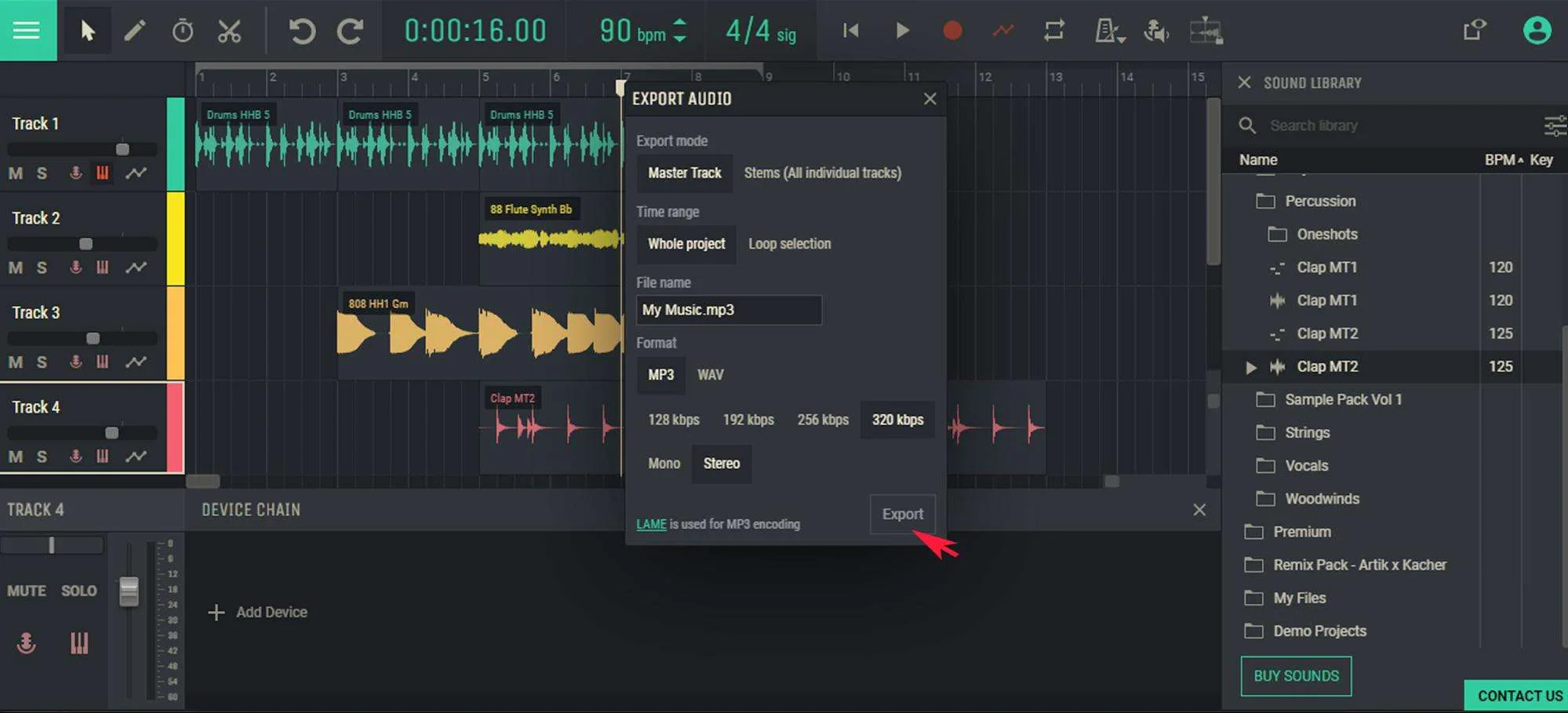Redo the last action
This screenshot has width=1568, height=713.
tap(350, 31)
